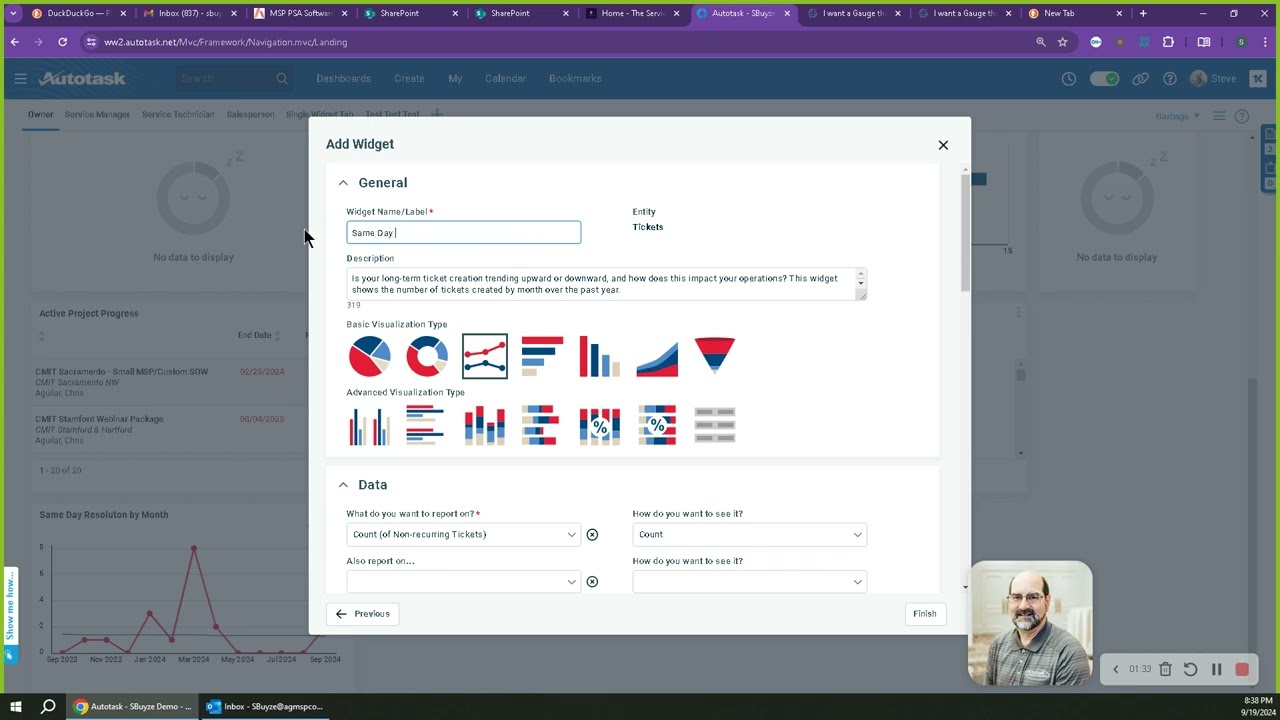Screen dimensions: 1280x720
Task: Delete the recording with trash icon
Action: click(1165, 669)
